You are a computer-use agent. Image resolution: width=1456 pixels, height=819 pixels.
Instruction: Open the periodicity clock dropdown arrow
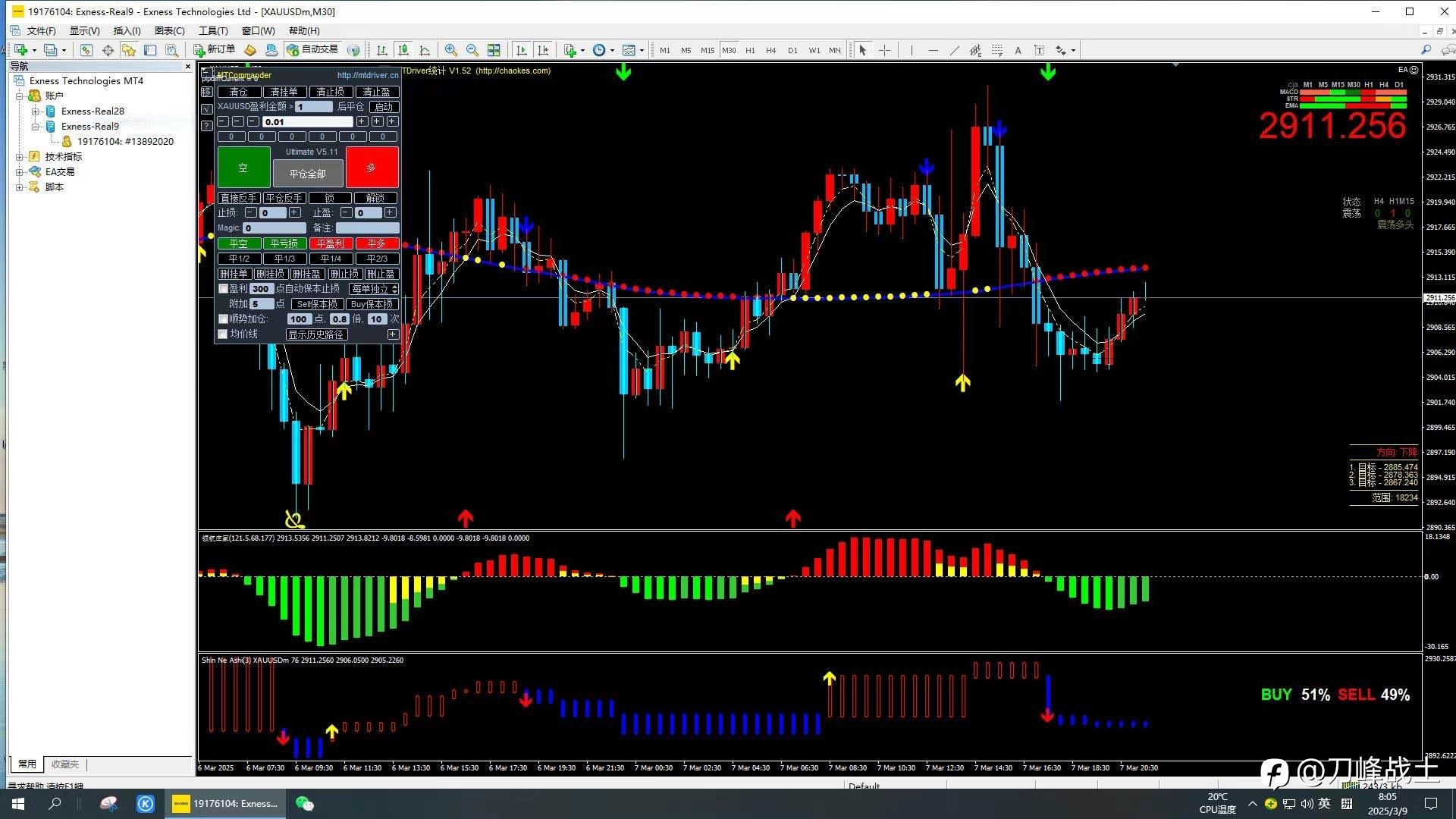[x=612, y=51]
